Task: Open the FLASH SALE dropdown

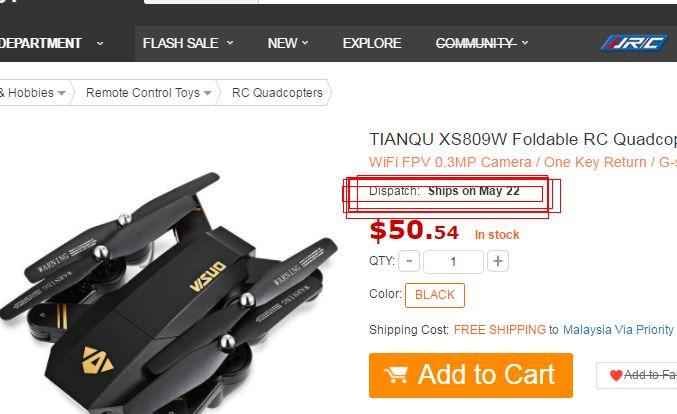Action: [x=188, y=43]
